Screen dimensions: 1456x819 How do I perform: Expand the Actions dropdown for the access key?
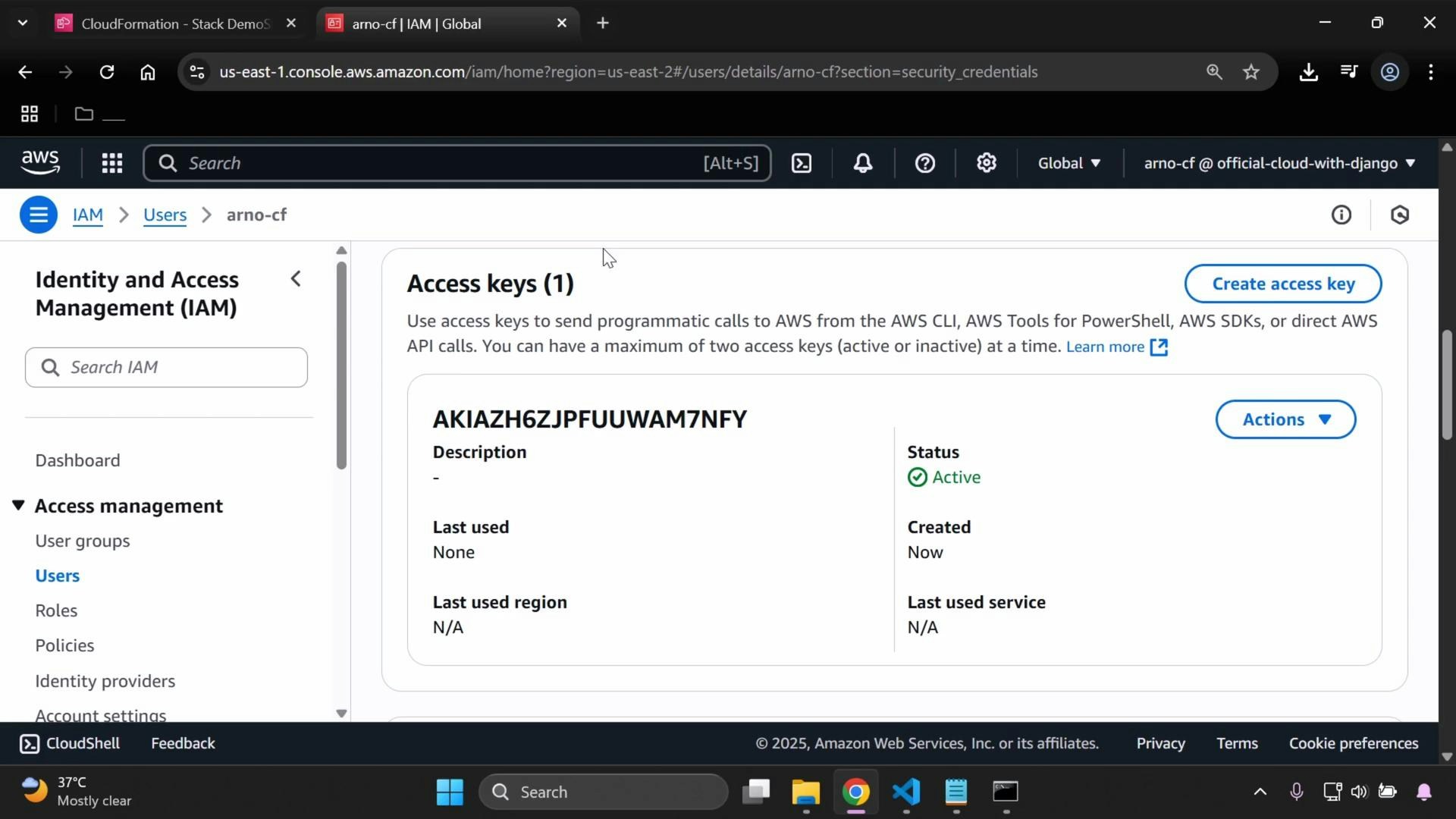(1285, 419)
